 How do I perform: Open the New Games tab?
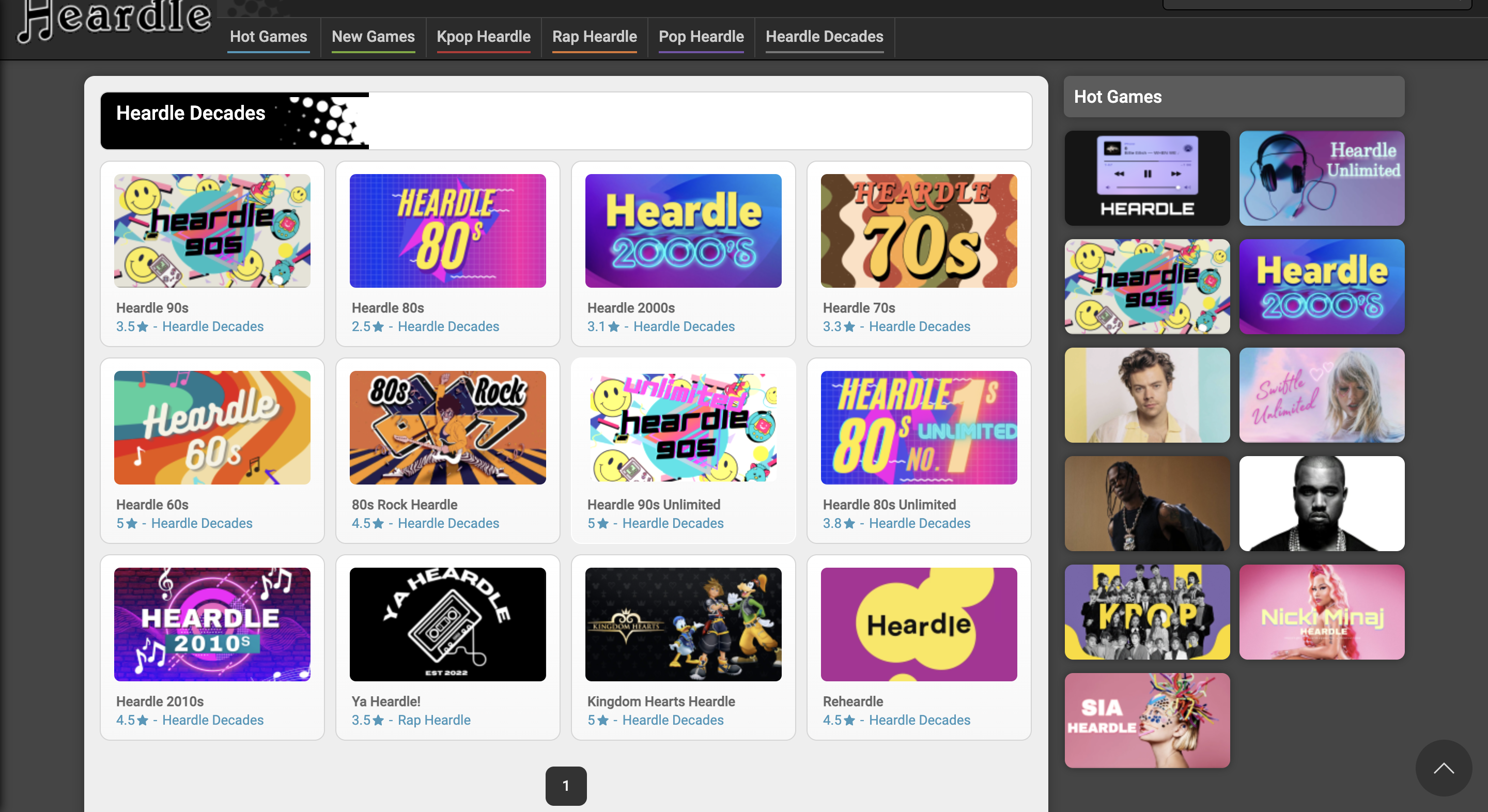(x=373, y=37)
